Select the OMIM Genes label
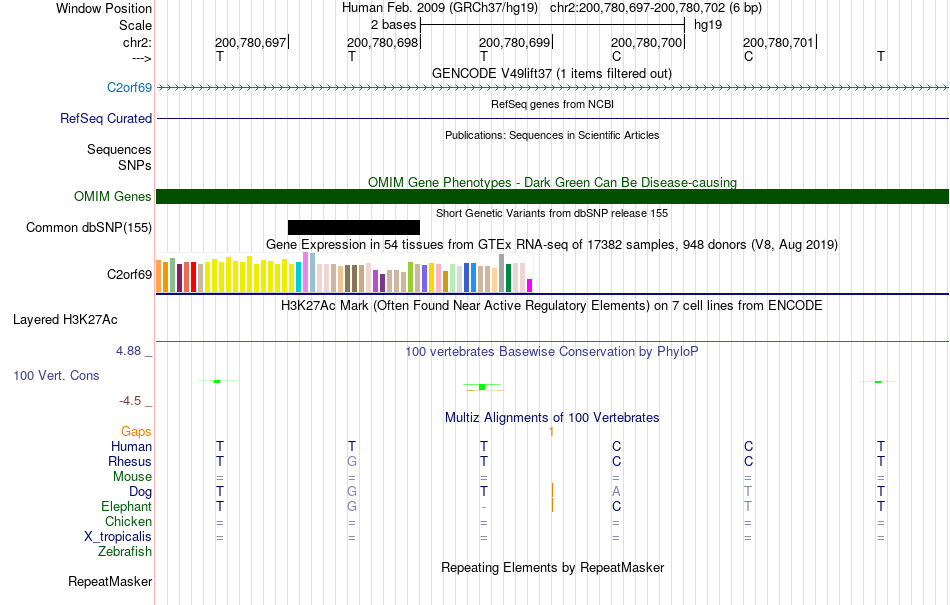 pos(112,196)
